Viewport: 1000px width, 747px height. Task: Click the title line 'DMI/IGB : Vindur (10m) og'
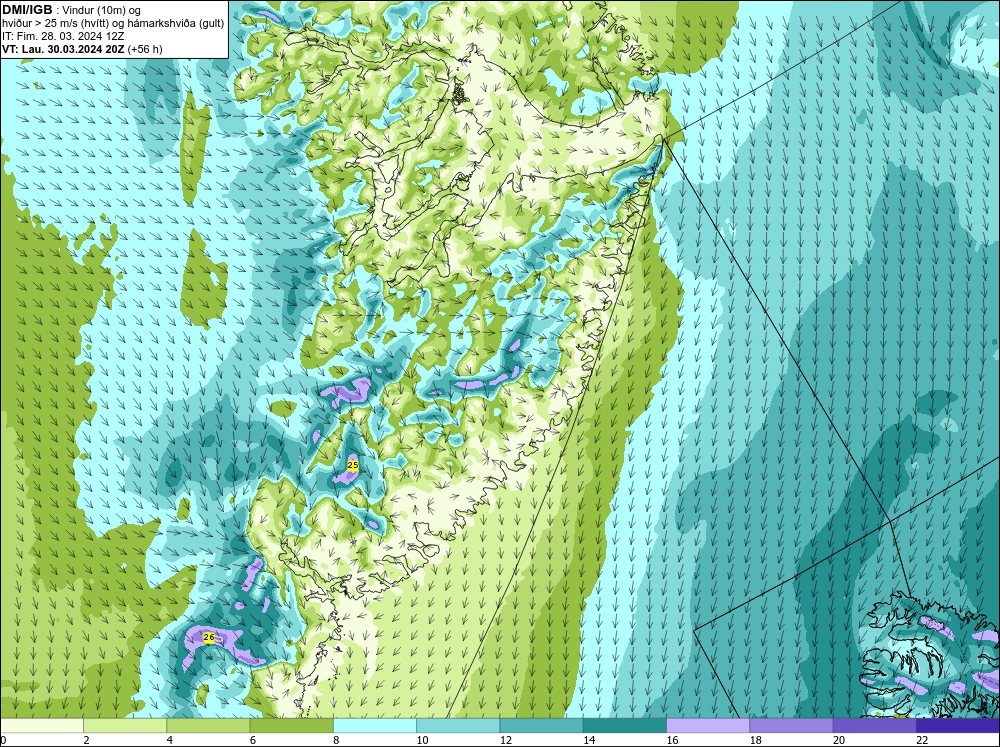(71, 10)
